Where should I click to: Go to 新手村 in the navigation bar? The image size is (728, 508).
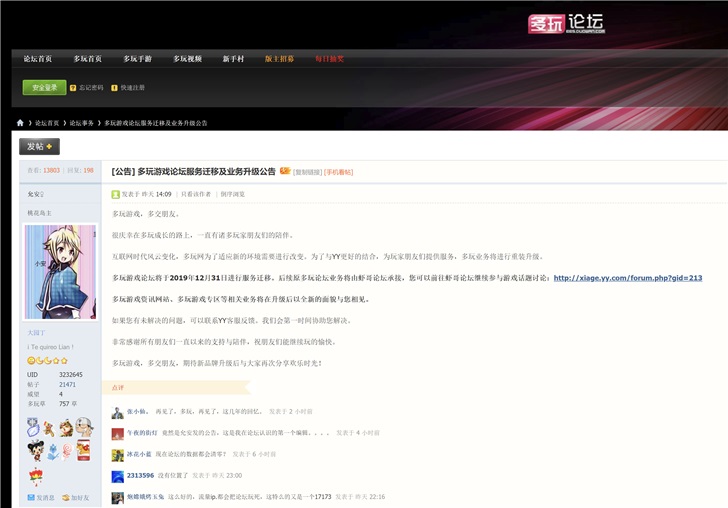[x=233, y=59]
